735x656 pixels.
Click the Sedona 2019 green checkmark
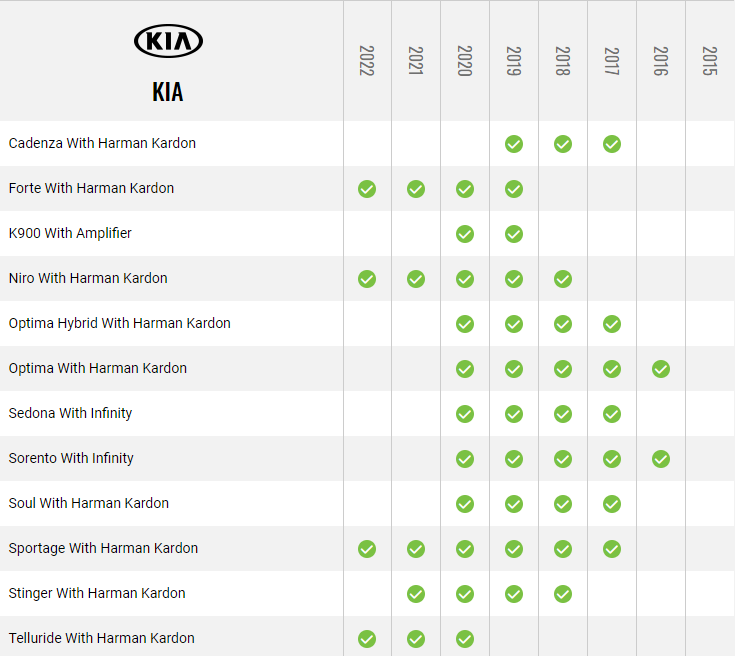[514, 414]
